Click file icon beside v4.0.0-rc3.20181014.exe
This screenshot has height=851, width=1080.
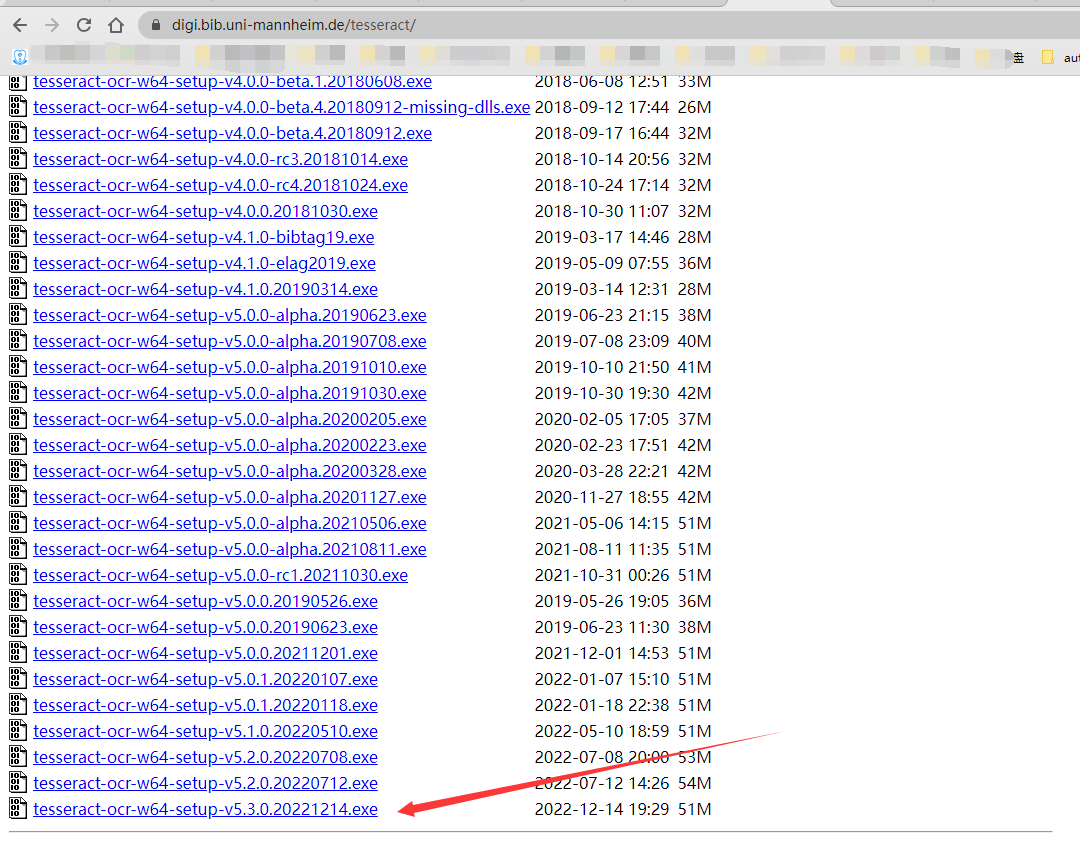point(18,159)
